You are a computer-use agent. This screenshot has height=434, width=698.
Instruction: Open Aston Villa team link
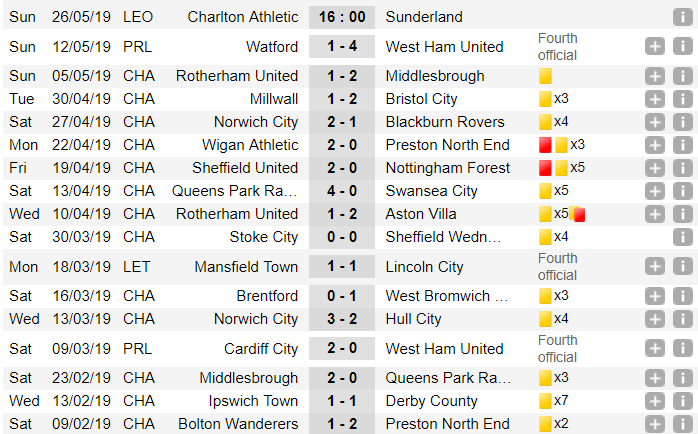421,214
